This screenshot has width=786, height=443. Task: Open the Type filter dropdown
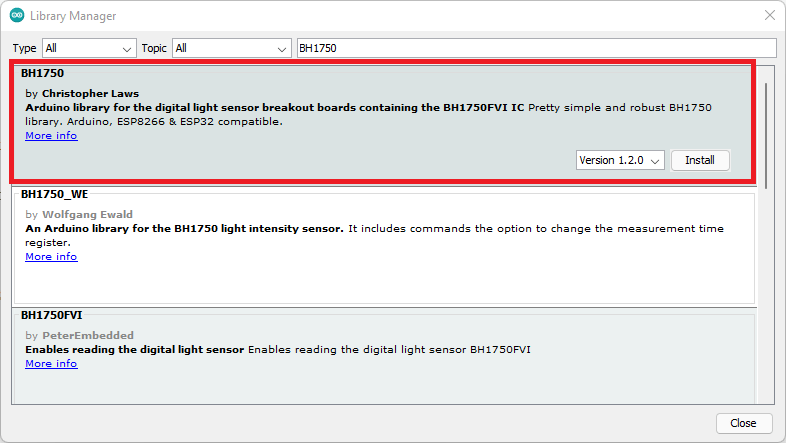tap(89, 48)
